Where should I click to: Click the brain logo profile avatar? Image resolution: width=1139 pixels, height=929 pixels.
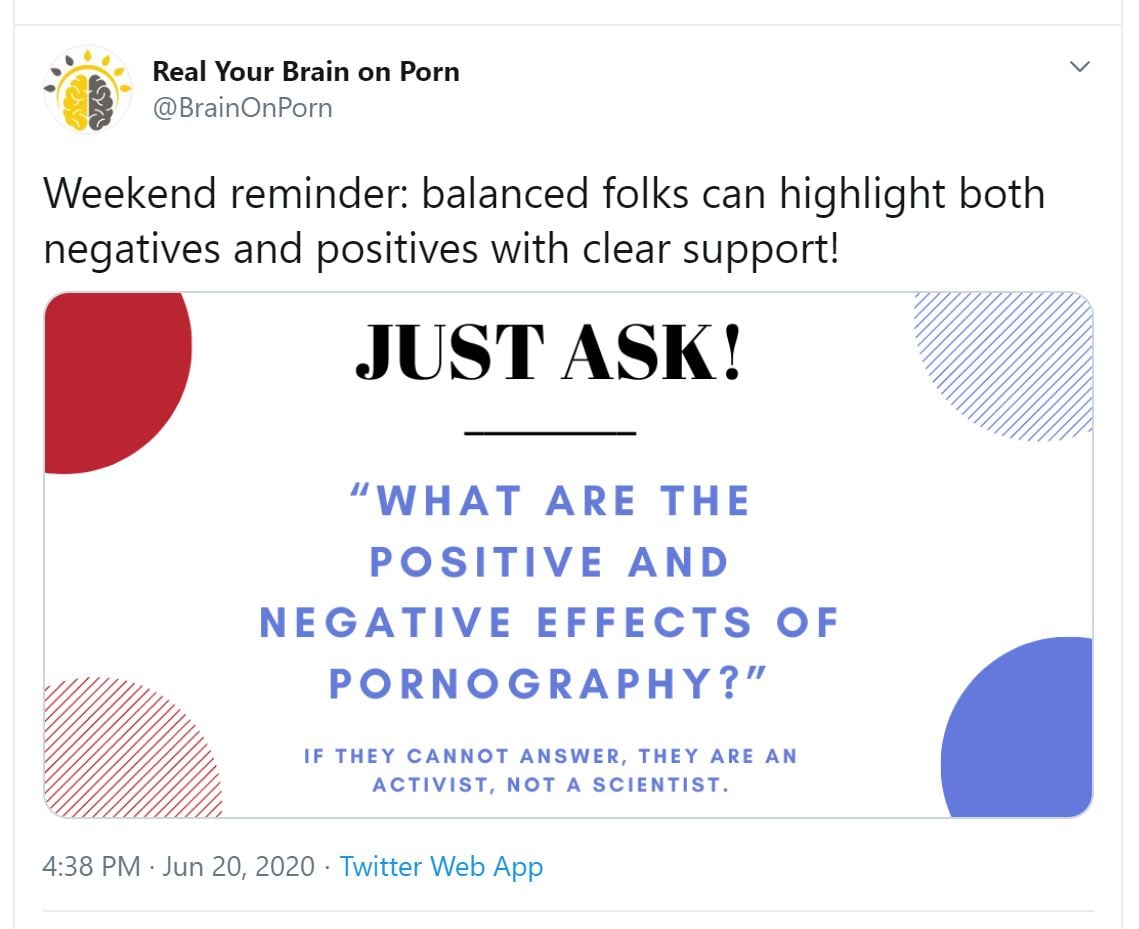click(88, 90)
